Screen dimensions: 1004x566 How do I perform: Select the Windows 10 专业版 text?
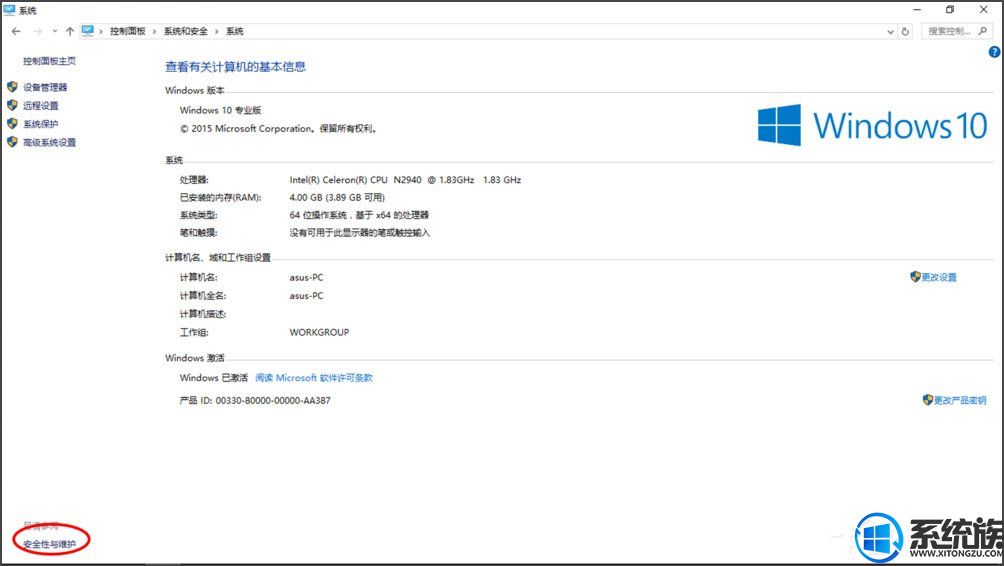(x=220, y=110)
